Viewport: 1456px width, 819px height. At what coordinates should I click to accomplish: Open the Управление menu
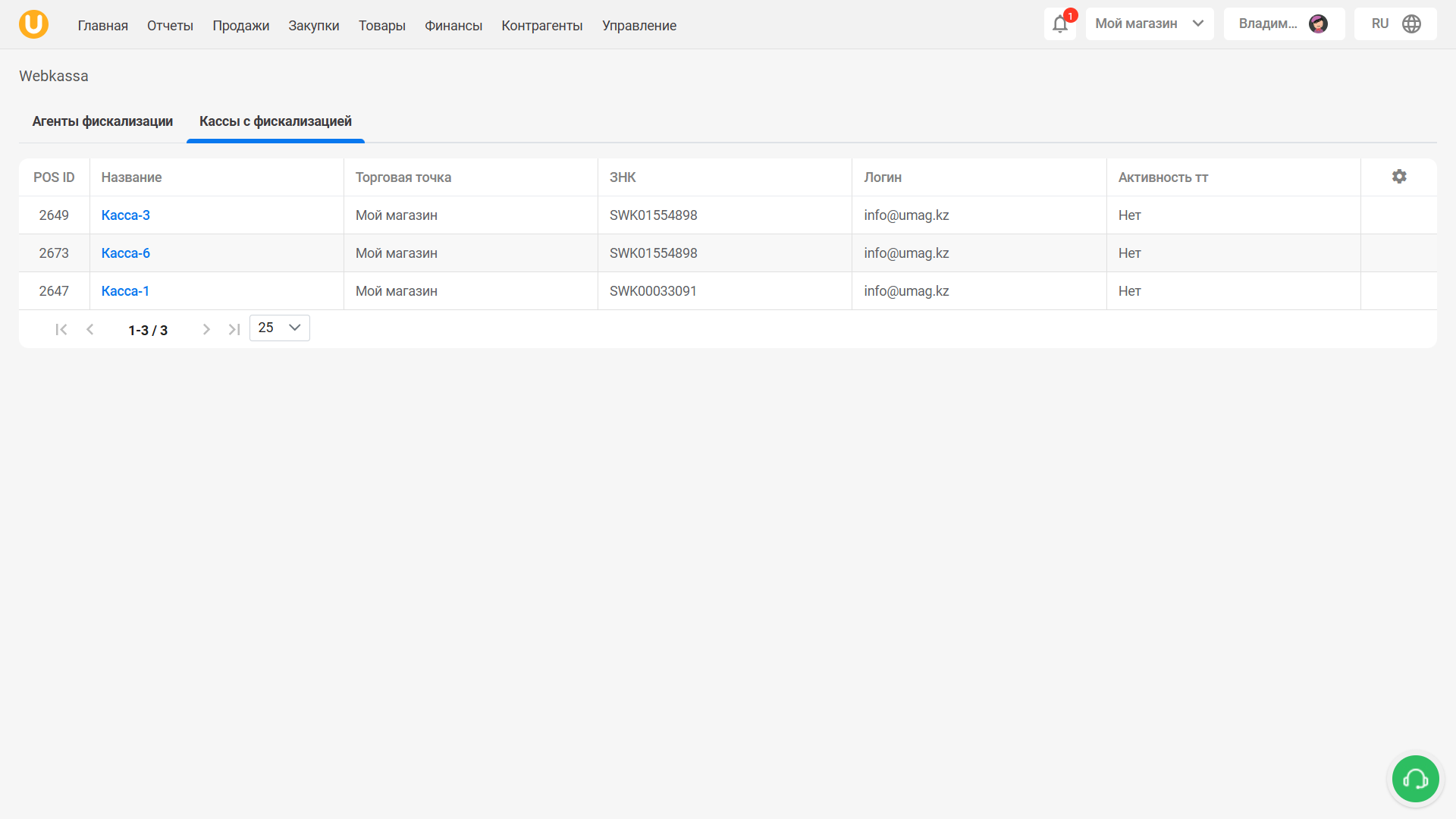coord(639,26)
